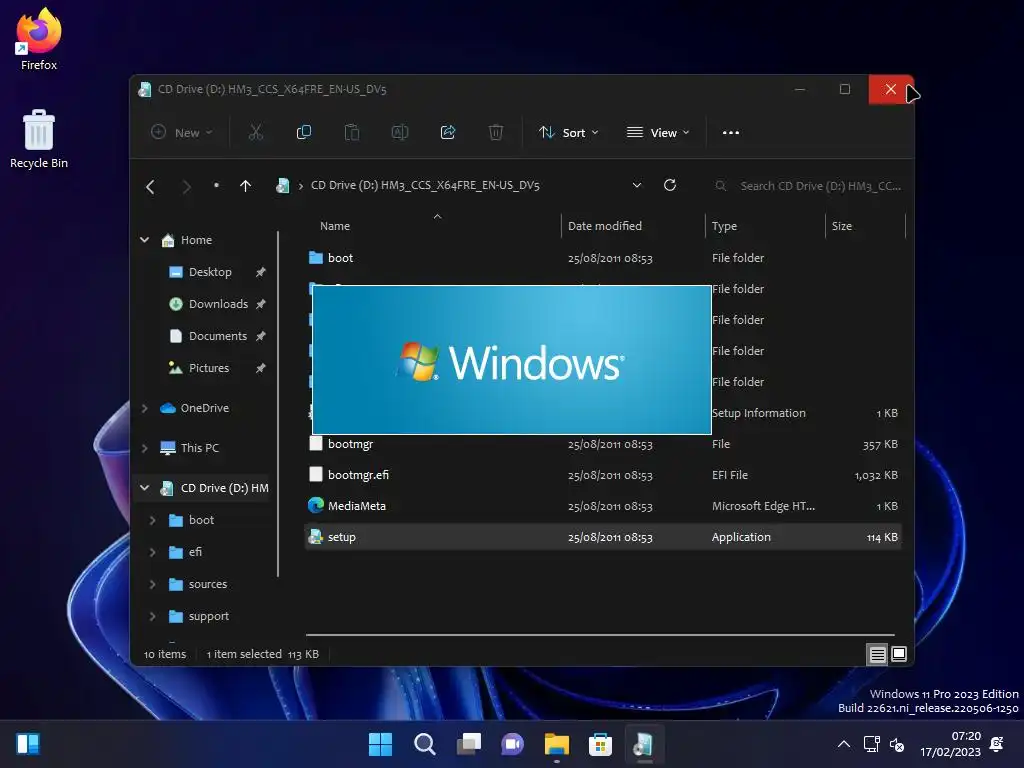Viewport: 1024px width, 768px height.
Task: Show hidden system tray icons
Action: (844, 744)
